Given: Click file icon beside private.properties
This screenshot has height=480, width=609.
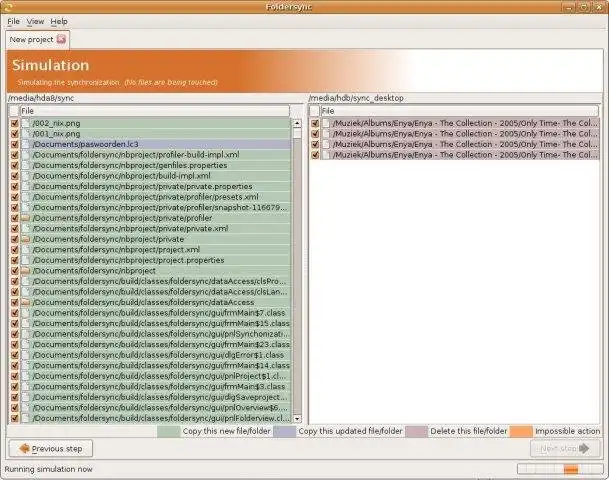Looking at the screenshot, I should 25,187.
